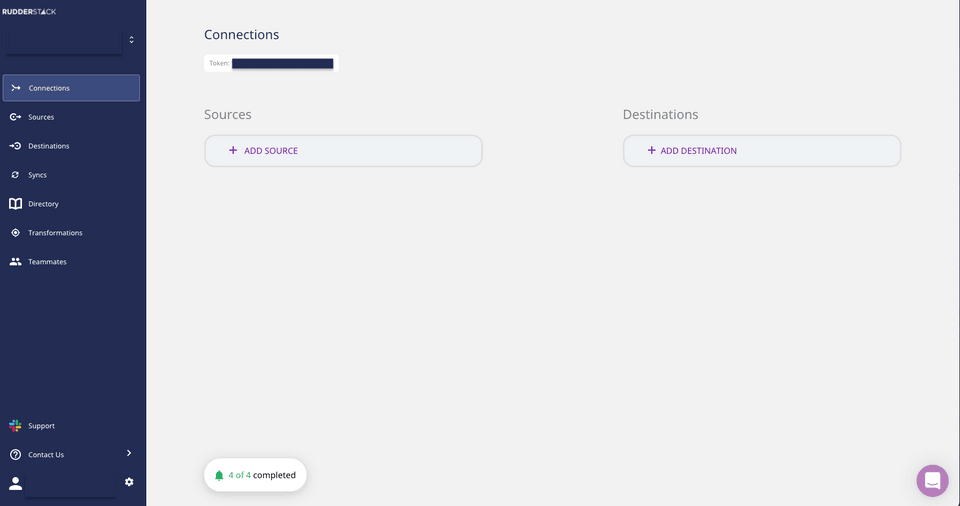Click the Sources arrow icon
The width and height of the screenshot is (960, 506).
[15, 117]
